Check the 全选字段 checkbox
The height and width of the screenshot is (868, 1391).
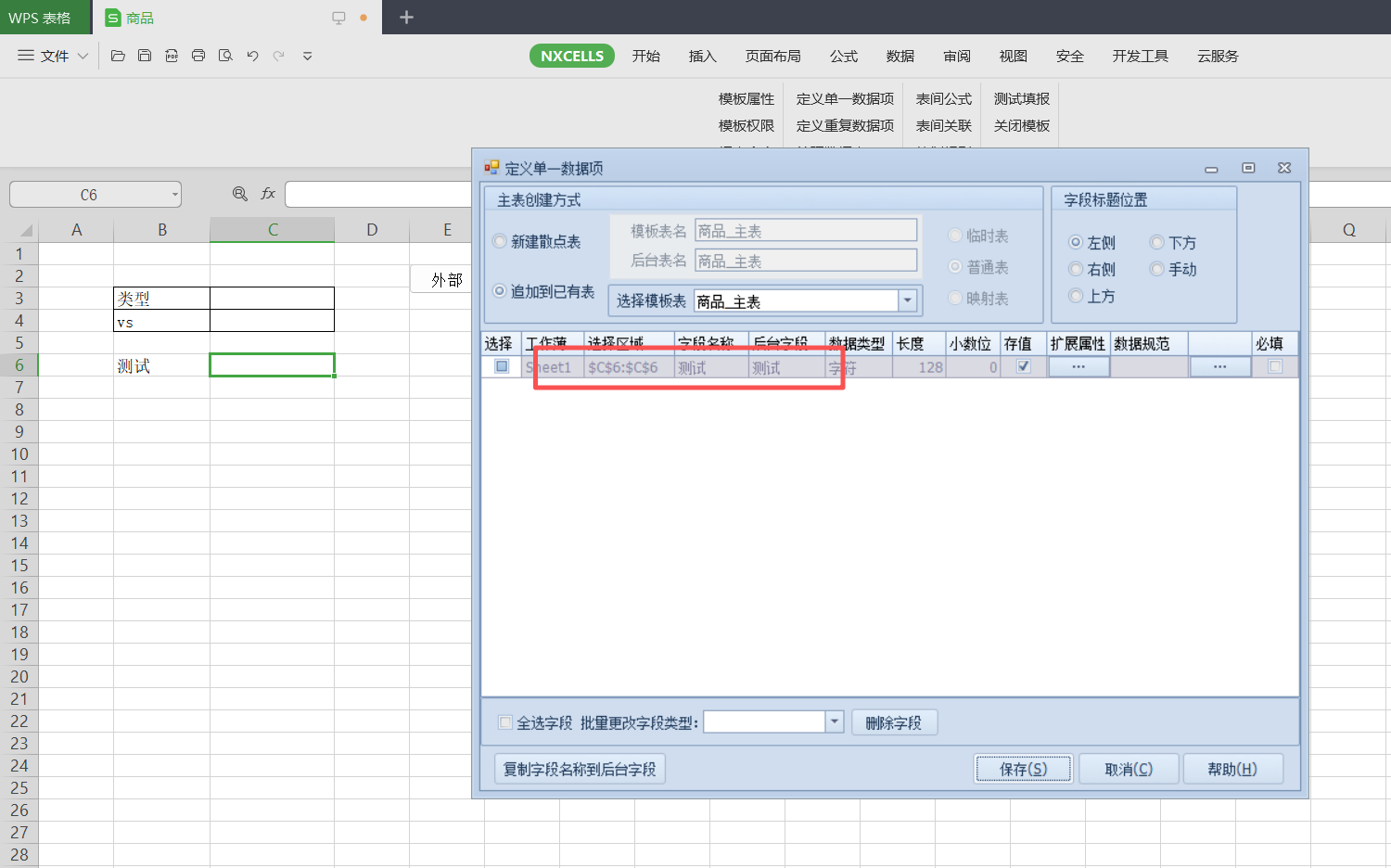[505, 722]
